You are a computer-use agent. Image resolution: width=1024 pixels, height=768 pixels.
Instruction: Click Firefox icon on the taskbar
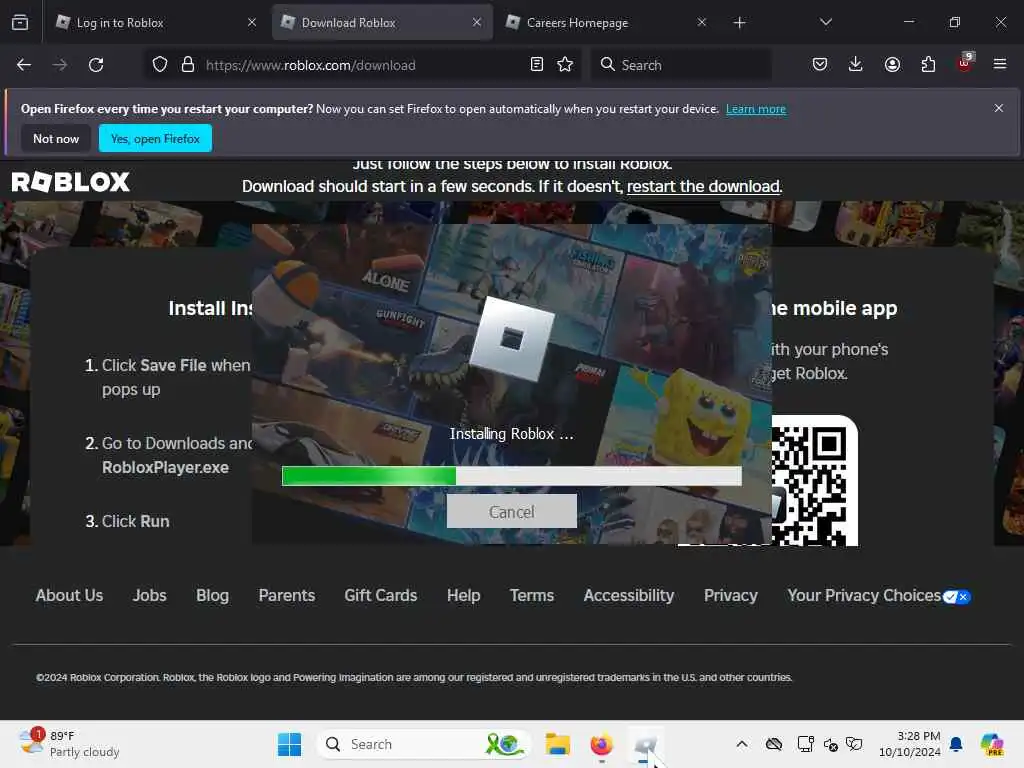601,744
